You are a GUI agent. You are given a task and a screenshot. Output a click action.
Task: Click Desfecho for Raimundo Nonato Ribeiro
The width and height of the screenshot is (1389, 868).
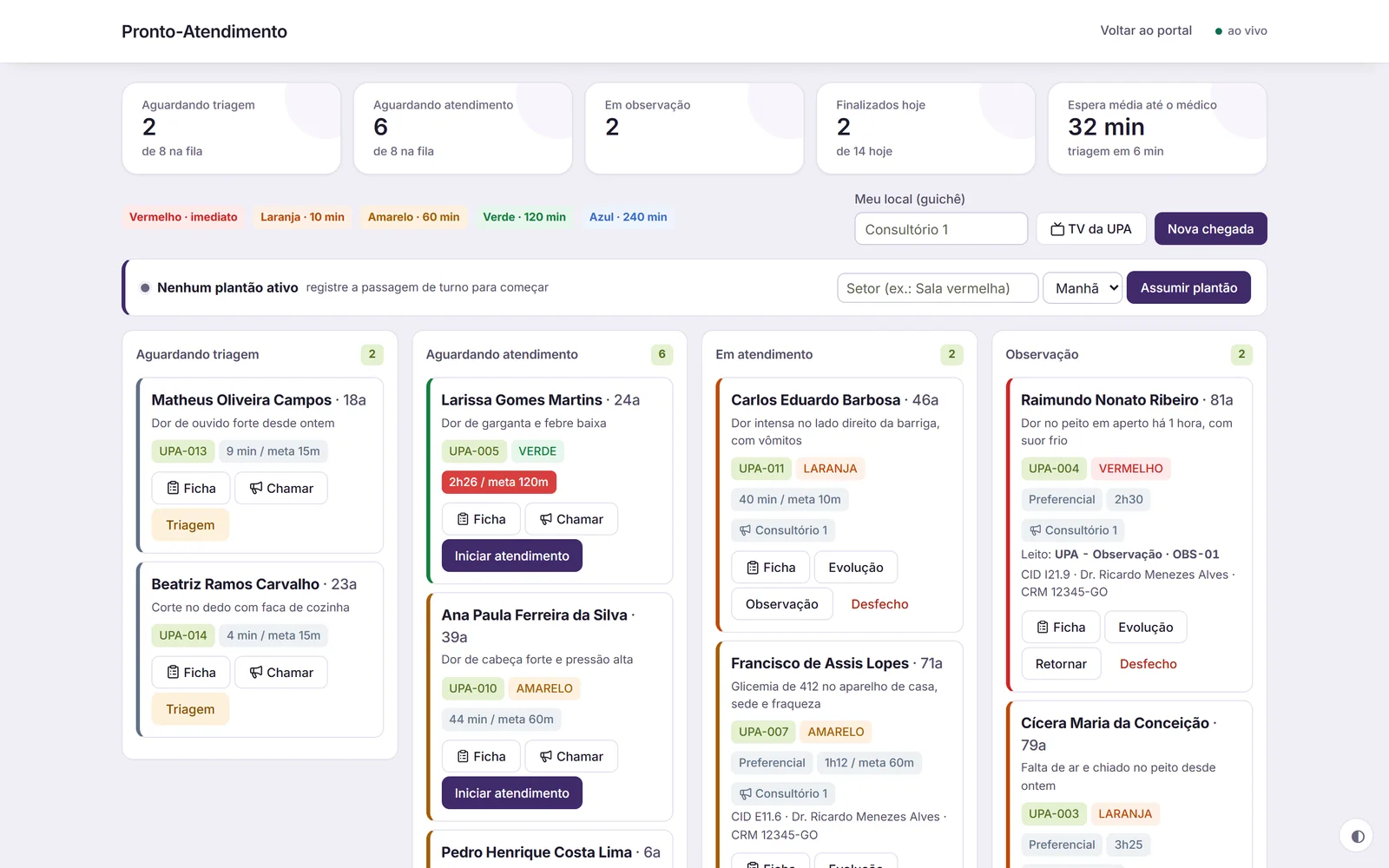pyautogui.click(x=1149, y=664)
